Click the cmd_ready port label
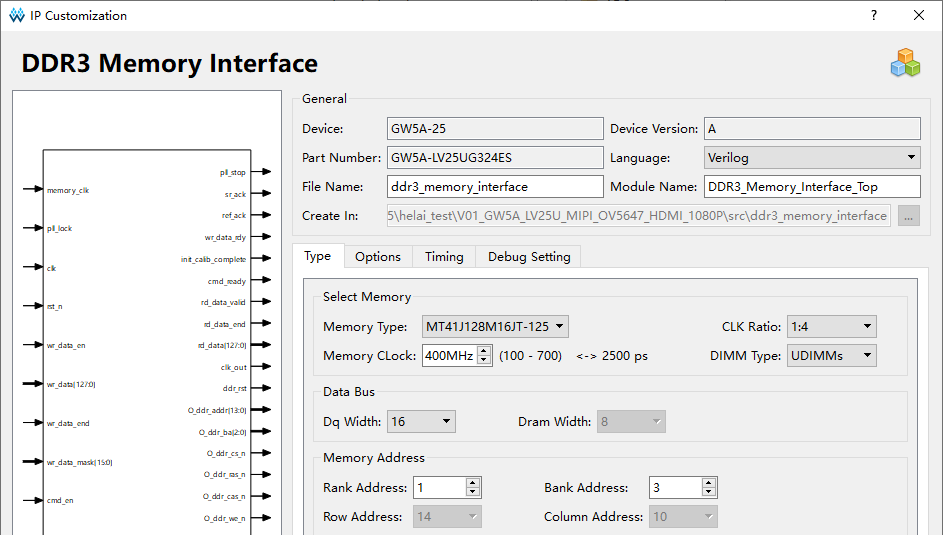This screenshot has width=943, height=535. pyautogui.click(x=227, y=281)
